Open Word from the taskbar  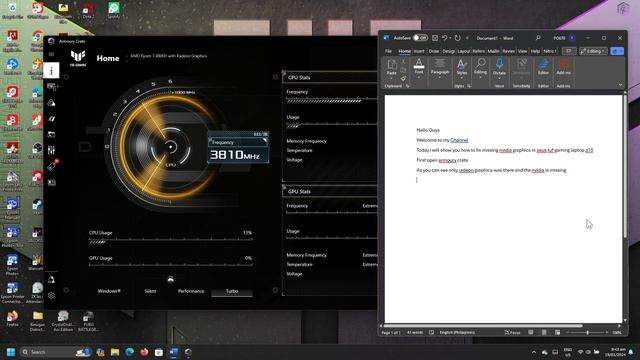[173, 352]
